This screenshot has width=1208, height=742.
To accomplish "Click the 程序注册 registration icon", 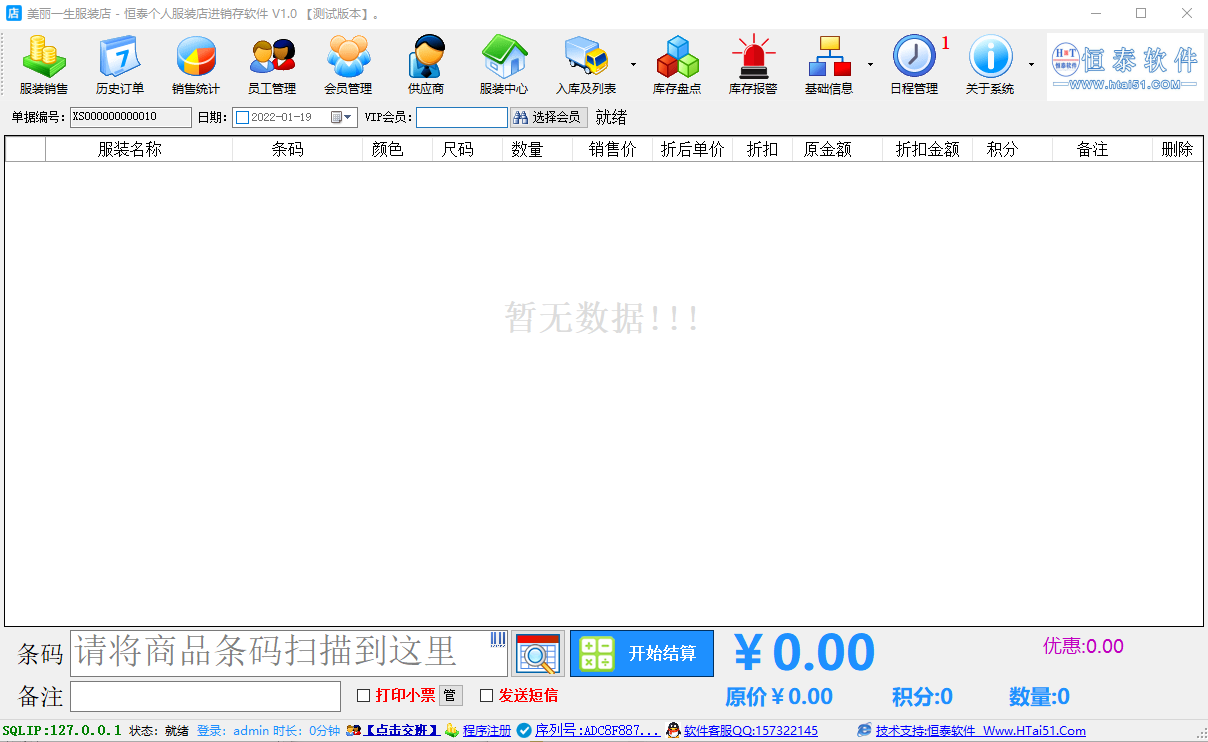I will tap(452, 731).
